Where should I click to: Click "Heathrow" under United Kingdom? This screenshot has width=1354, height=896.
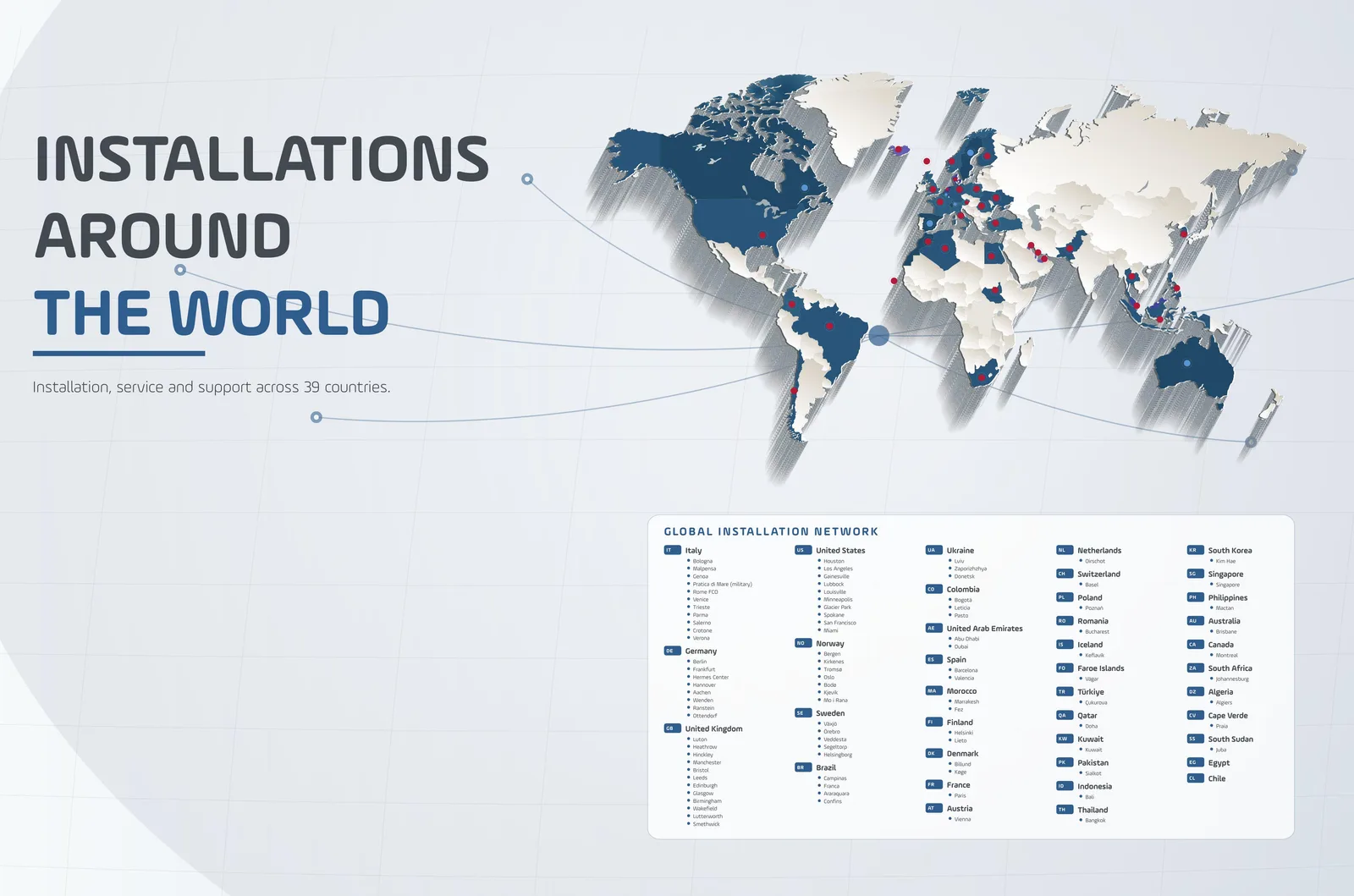pyautogui.click(x=704, y=747)
